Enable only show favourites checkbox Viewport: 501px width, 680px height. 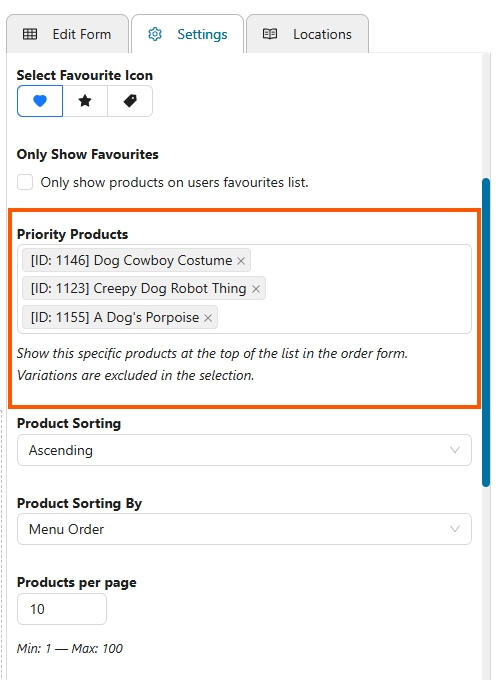coord(25,182)
